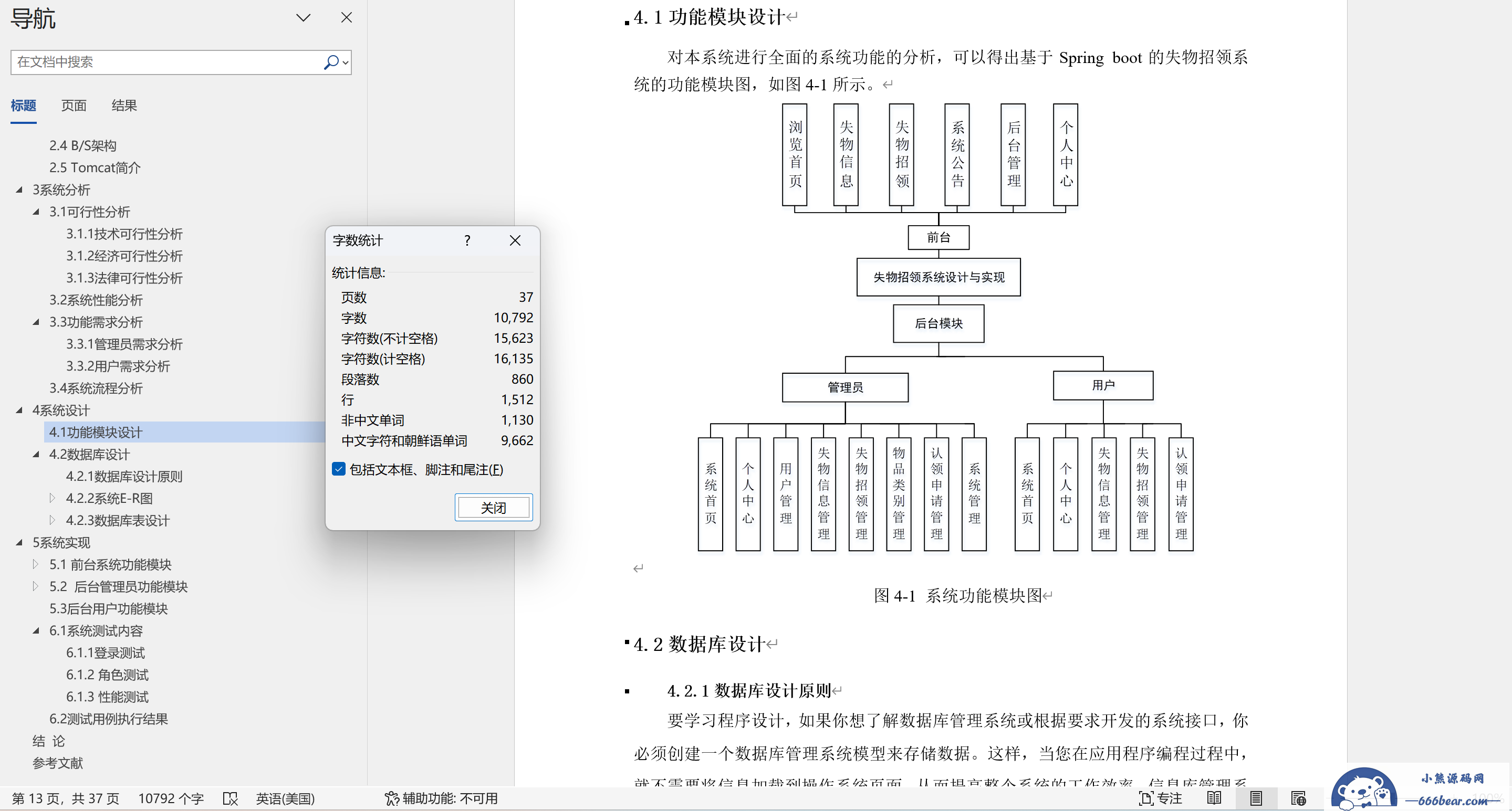Screen dimensions: 1512x811
Task: Go to heading 2.4 B/S架构
Action: (83, 145)
